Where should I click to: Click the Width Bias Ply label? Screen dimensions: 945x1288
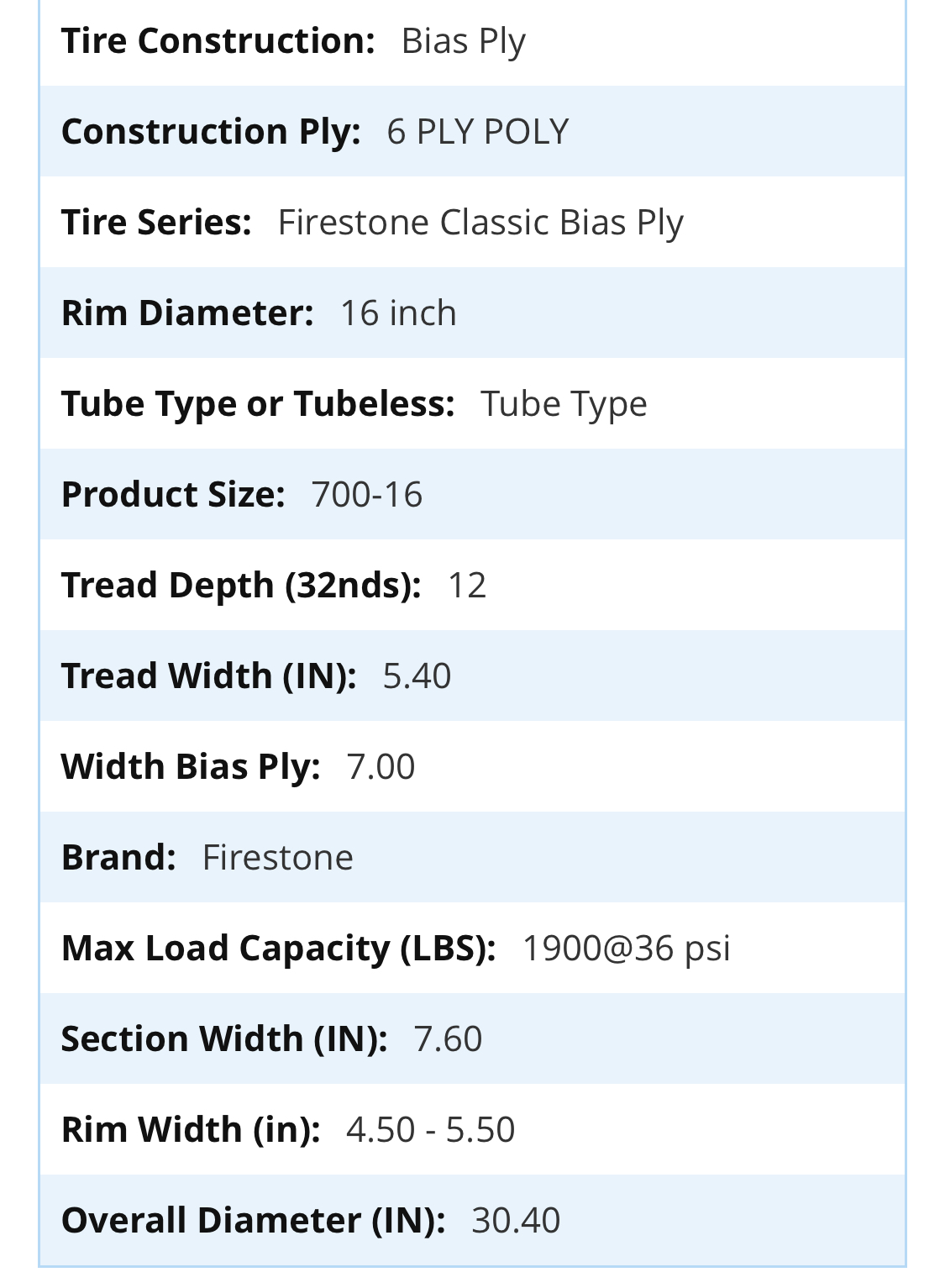pyautogui.click(x=191, y=766)
